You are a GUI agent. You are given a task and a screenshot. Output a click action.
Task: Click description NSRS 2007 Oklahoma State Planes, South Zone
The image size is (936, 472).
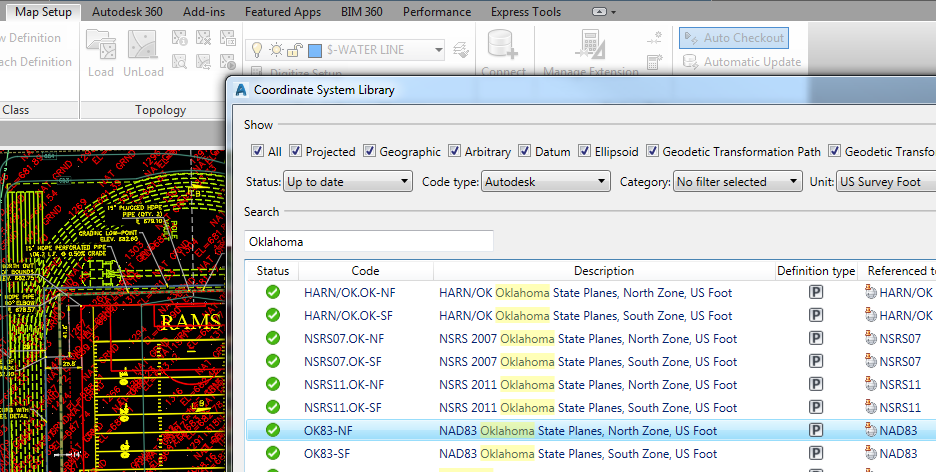click(588, 362)
